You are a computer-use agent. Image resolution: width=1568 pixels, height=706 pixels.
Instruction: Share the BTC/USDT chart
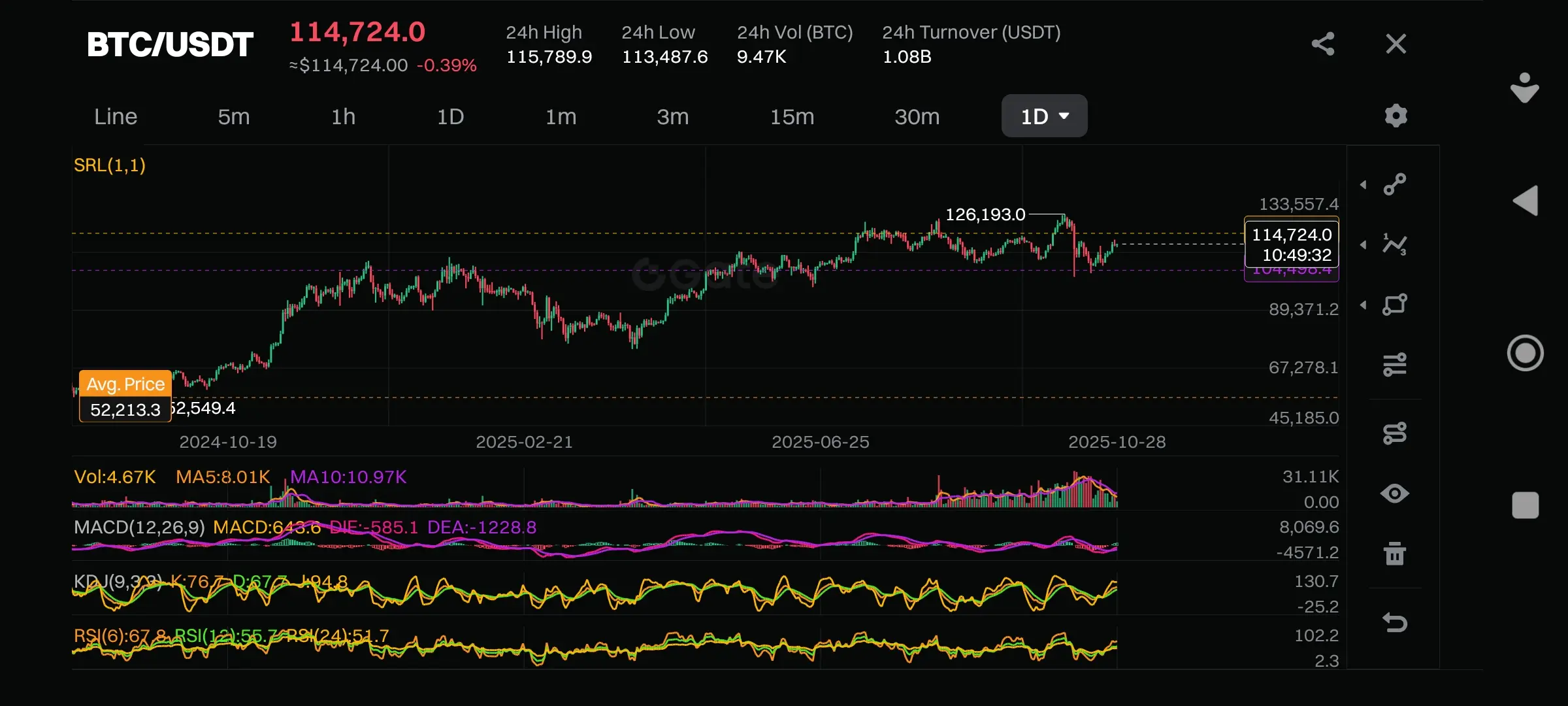(x=1323, y=44)
